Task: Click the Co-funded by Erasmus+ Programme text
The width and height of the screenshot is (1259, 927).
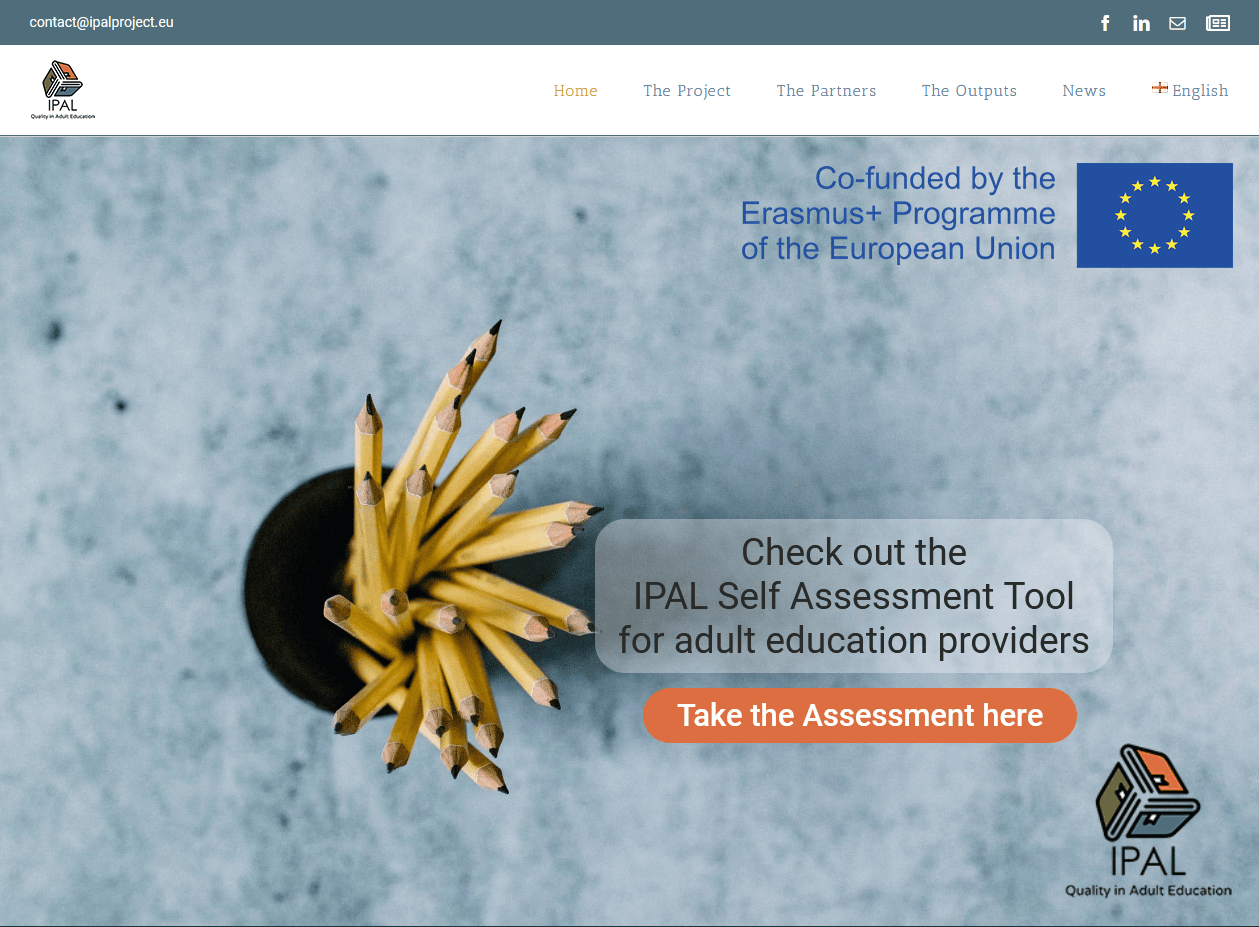Action: tap(898, 213)
